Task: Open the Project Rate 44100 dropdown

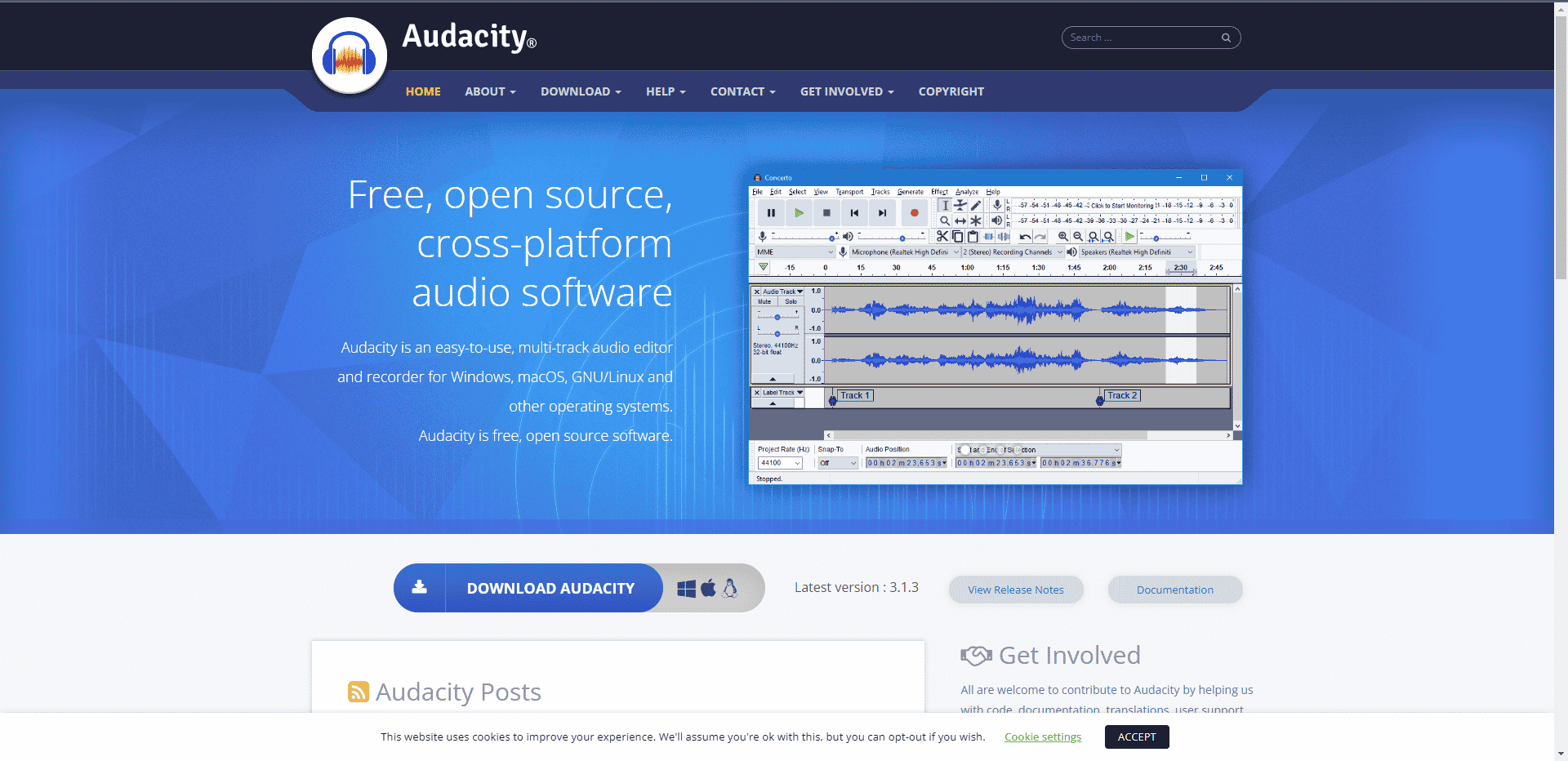Action: pyautogui.click(x=780, y=463)
